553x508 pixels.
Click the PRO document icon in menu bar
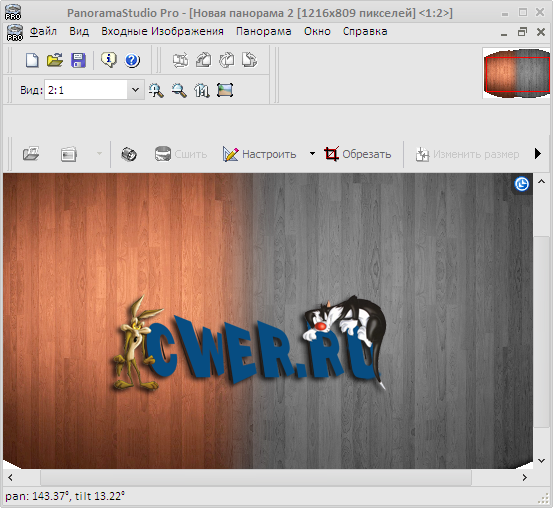coord(14,32)
